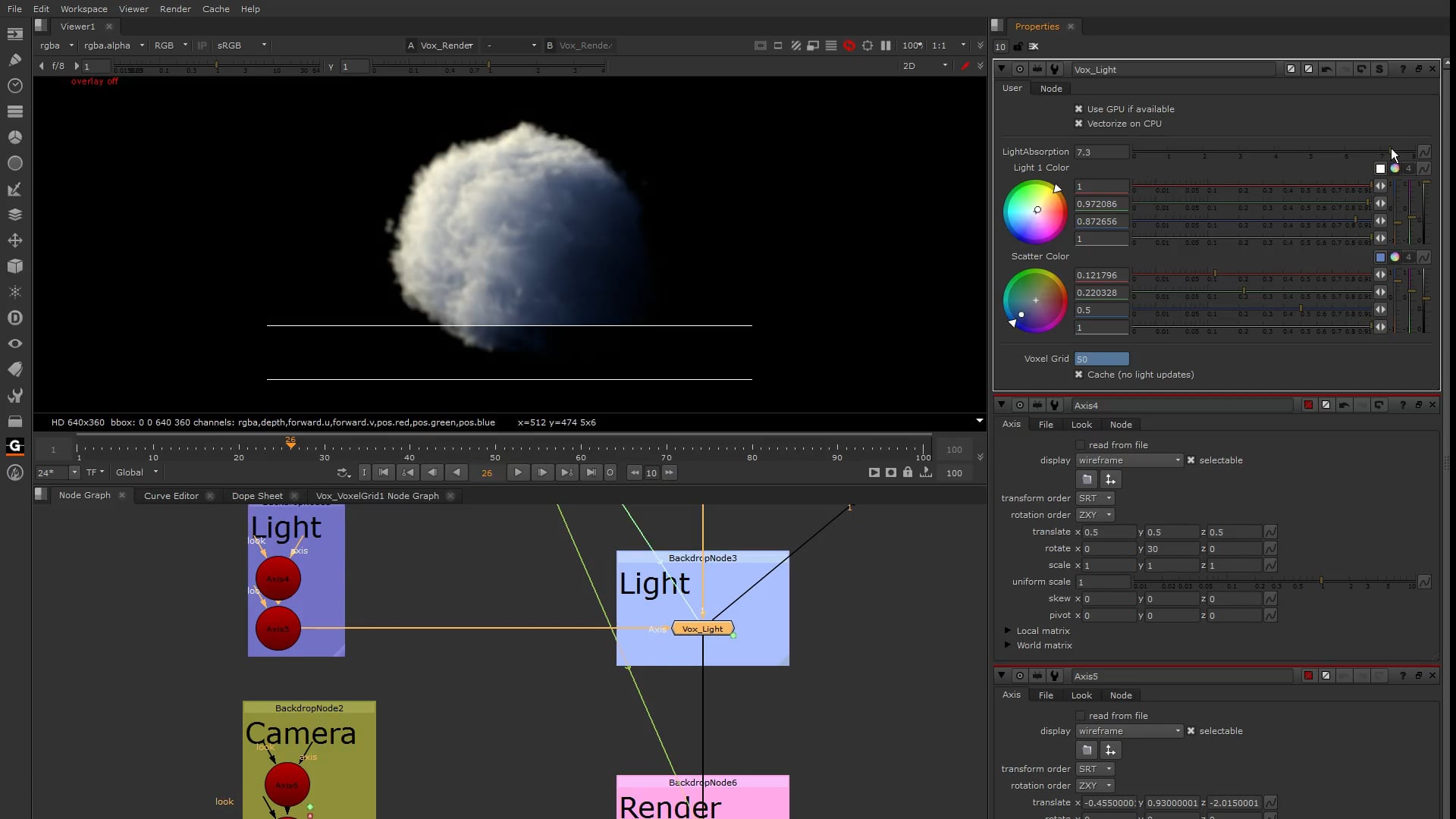Toggle Use GPU if available
Screen dimensions: 1456x819
1078,109
